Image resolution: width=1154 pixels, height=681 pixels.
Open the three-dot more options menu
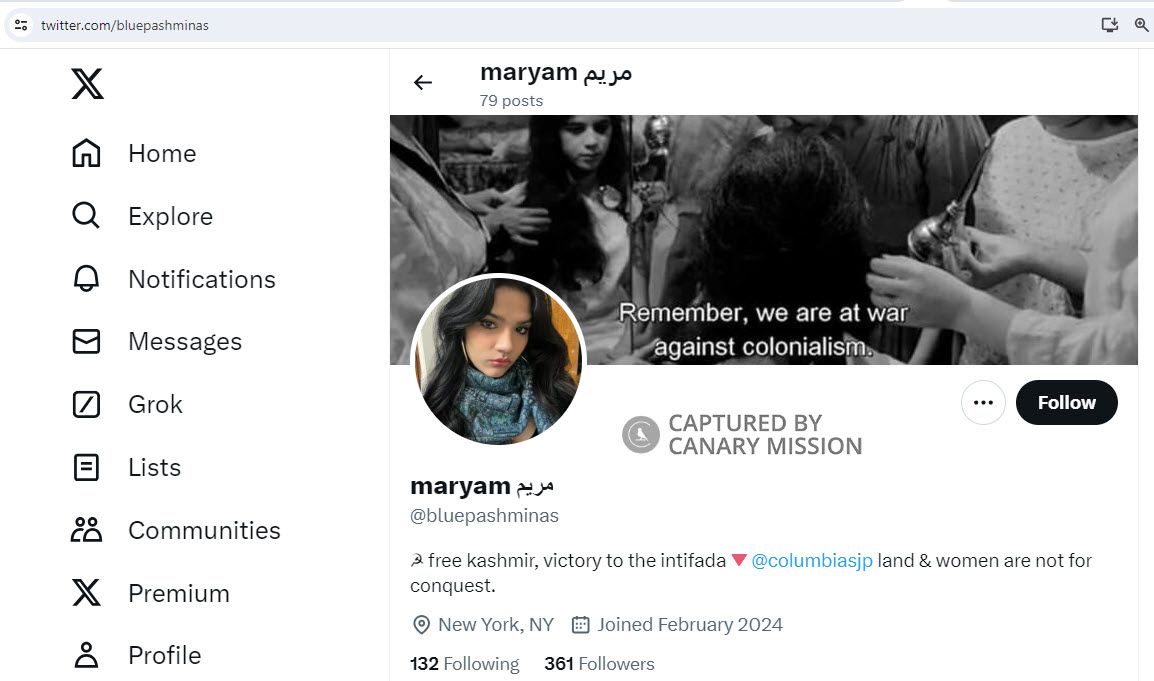[983, 403]
